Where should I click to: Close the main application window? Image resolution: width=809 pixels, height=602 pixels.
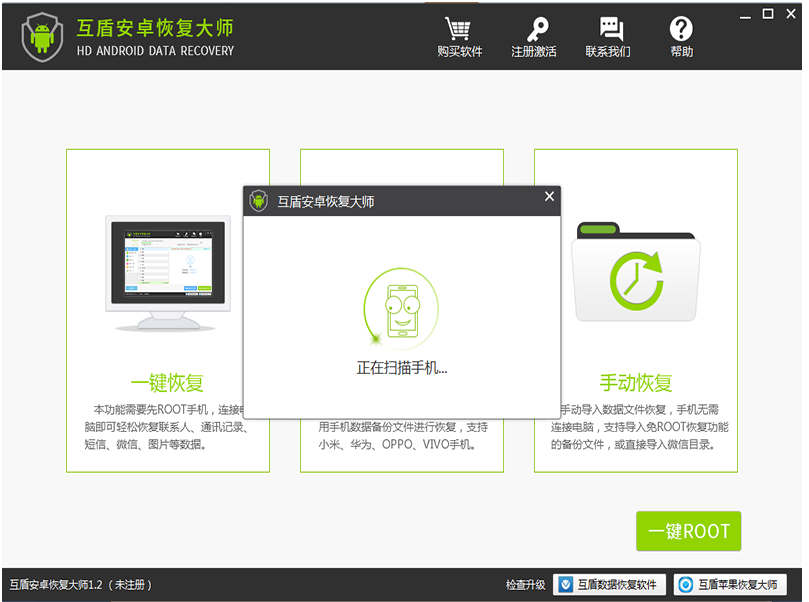click(x=790, y=14)
